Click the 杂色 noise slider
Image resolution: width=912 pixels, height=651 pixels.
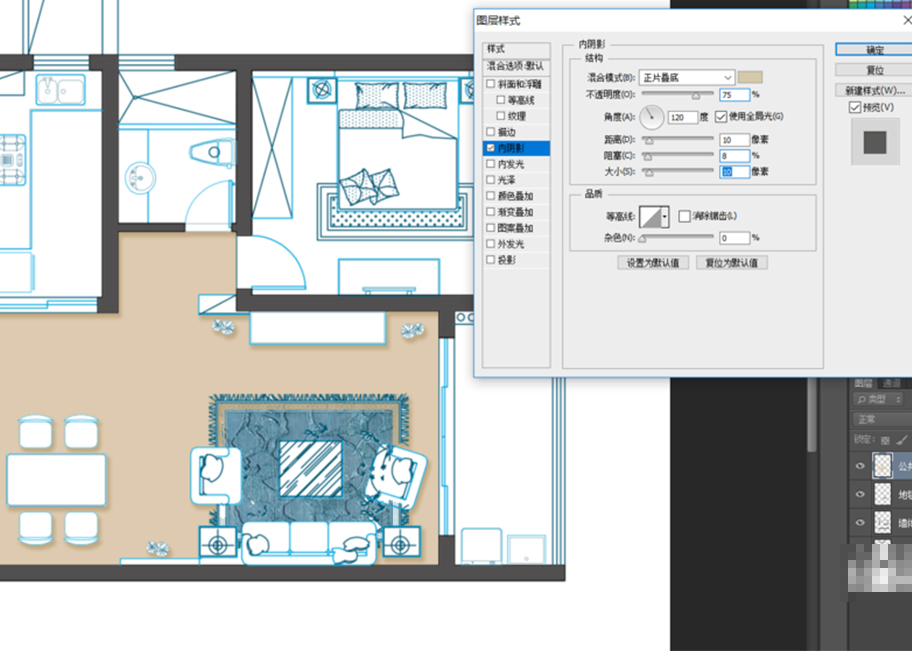click(678, 237)
